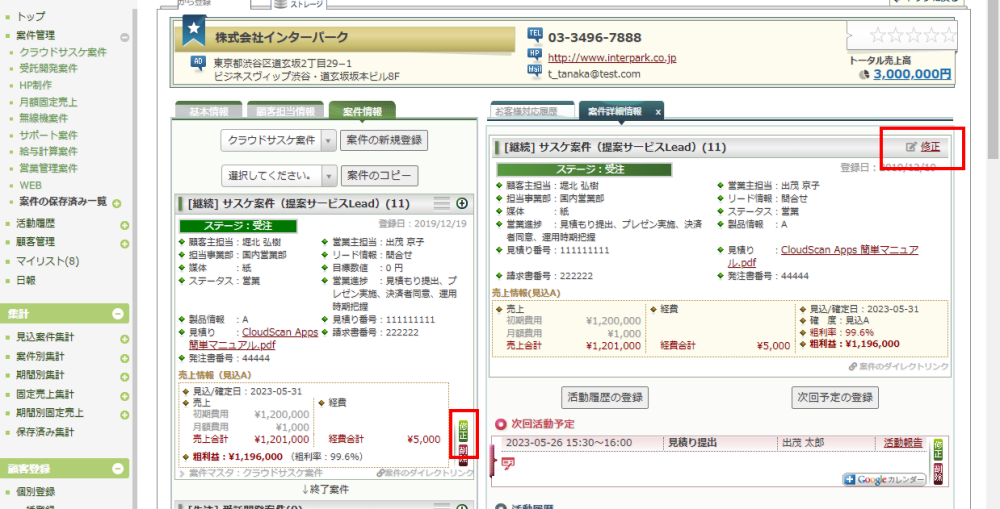Click the green 修正 icon in left case panel
Image resolution: width=1000 pixels, height=509 pixels.
click(462, 430)
